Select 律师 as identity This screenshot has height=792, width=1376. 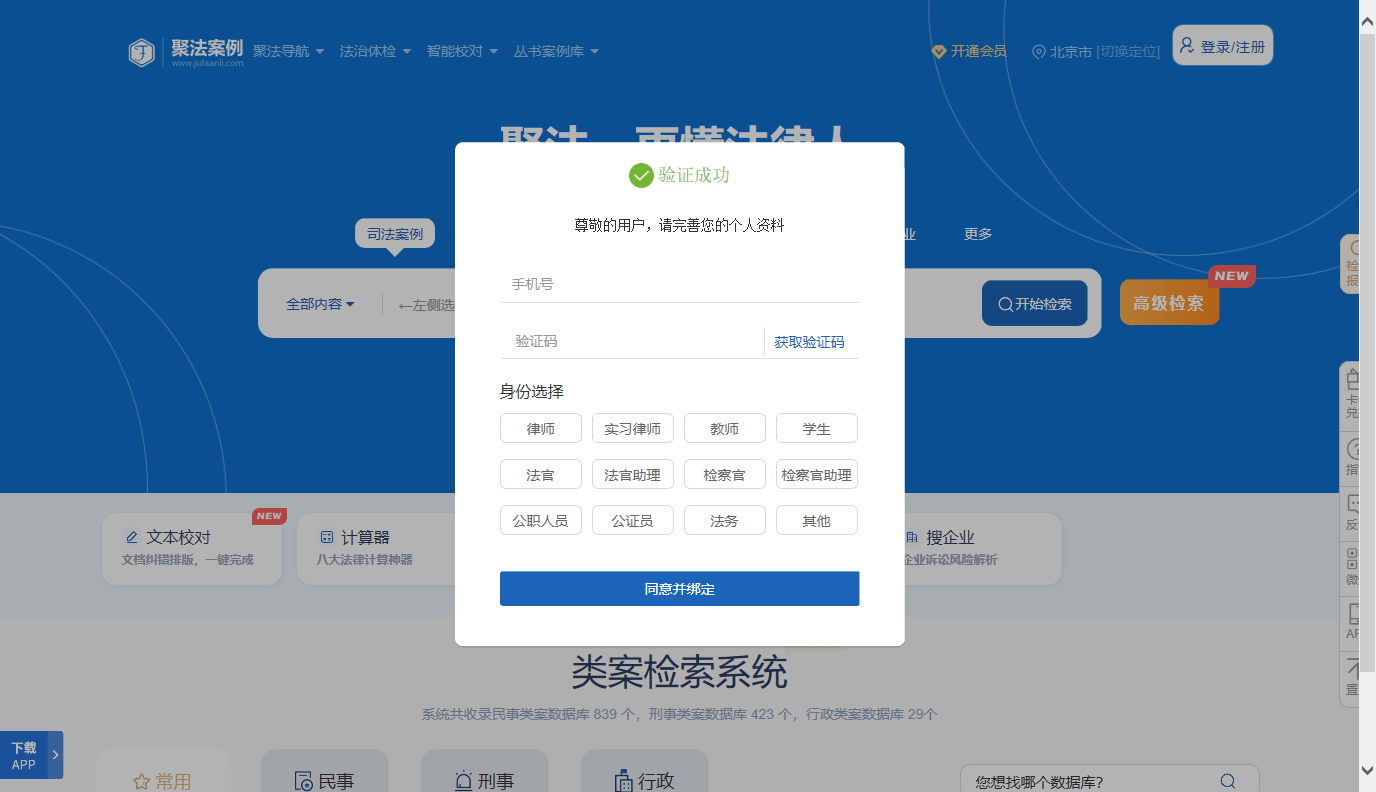tap(540, 429)
